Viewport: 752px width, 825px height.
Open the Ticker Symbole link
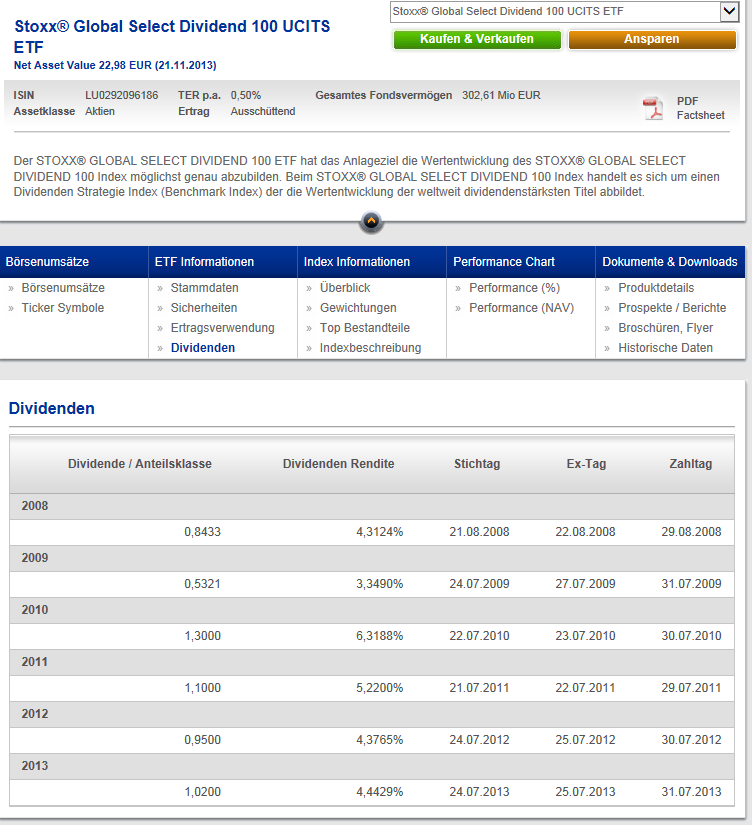(63, 308)
